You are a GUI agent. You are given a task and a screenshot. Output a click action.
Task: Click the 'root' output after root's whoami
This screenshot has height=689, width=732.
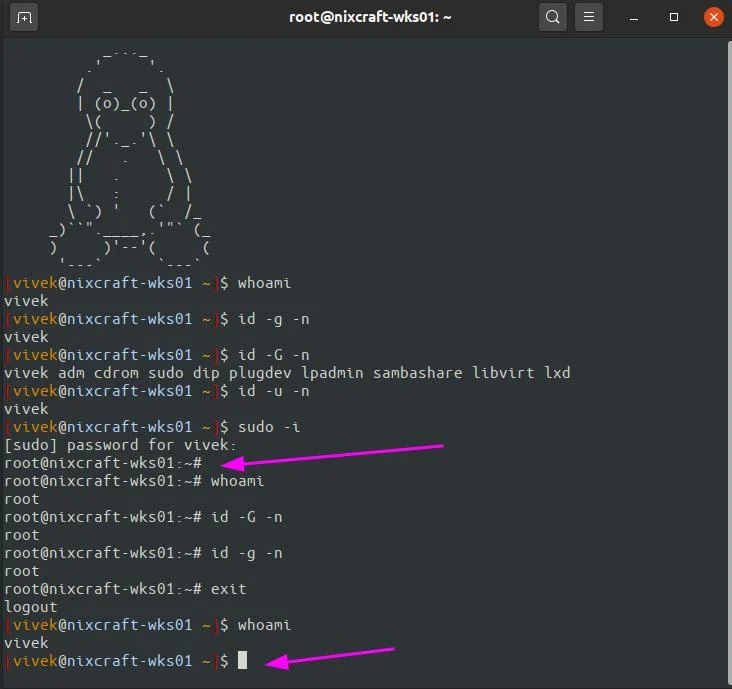pos(22,499)
